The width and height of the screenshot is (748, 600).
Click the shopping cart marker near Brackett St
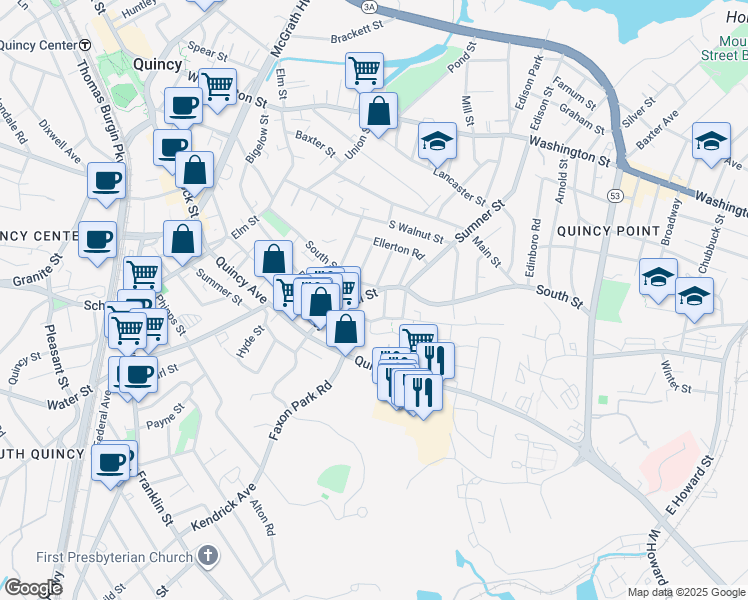[364, 71]
